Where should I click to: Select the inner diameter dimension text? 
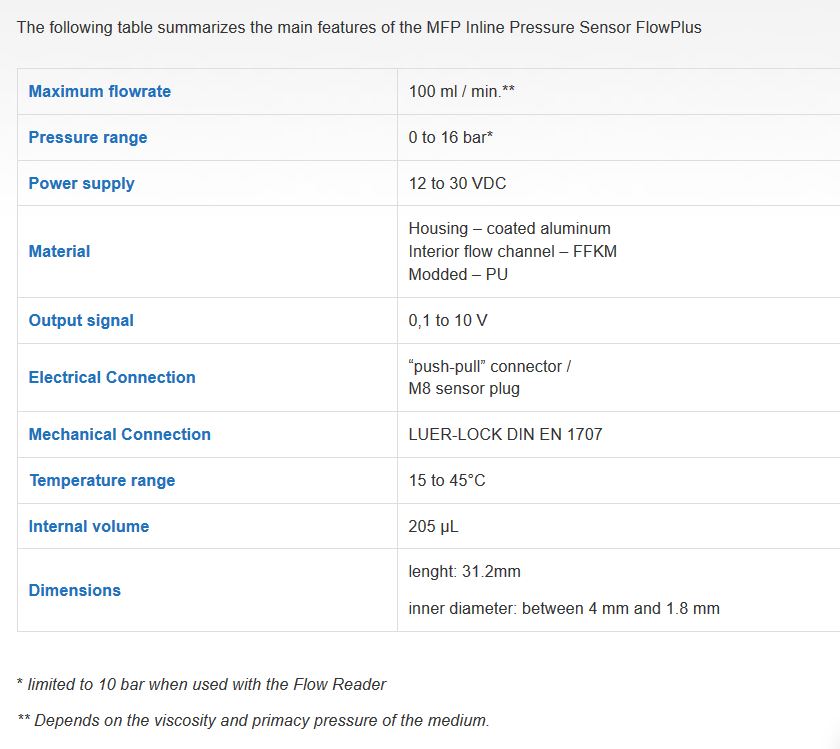click(564, 608)
